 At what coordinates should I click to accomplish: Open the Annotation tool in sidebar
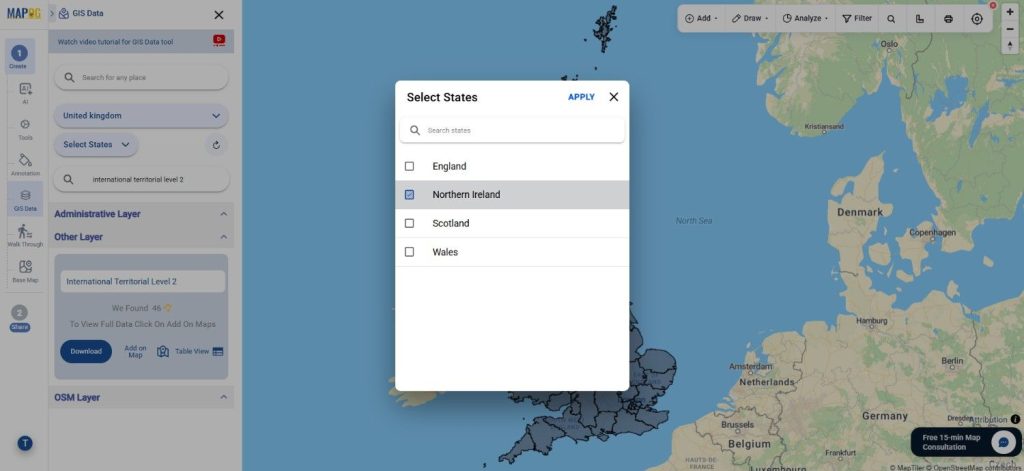click(x=25, y=165)
